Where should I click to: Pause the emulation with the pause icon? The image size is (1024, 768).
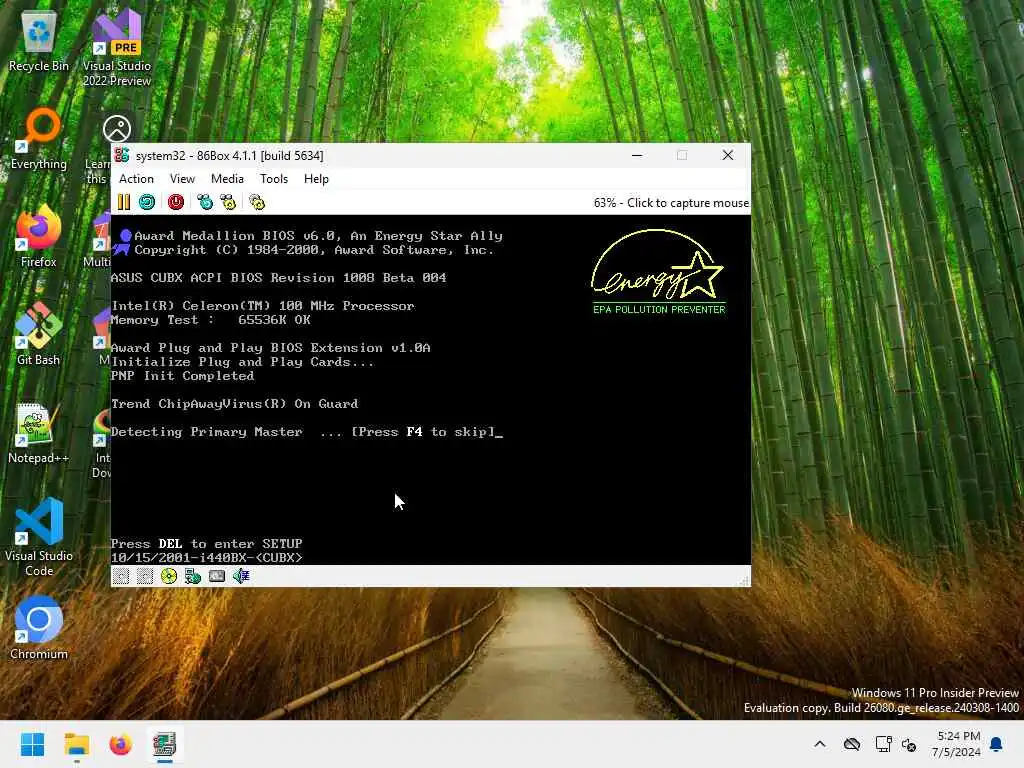click(123, 202)
